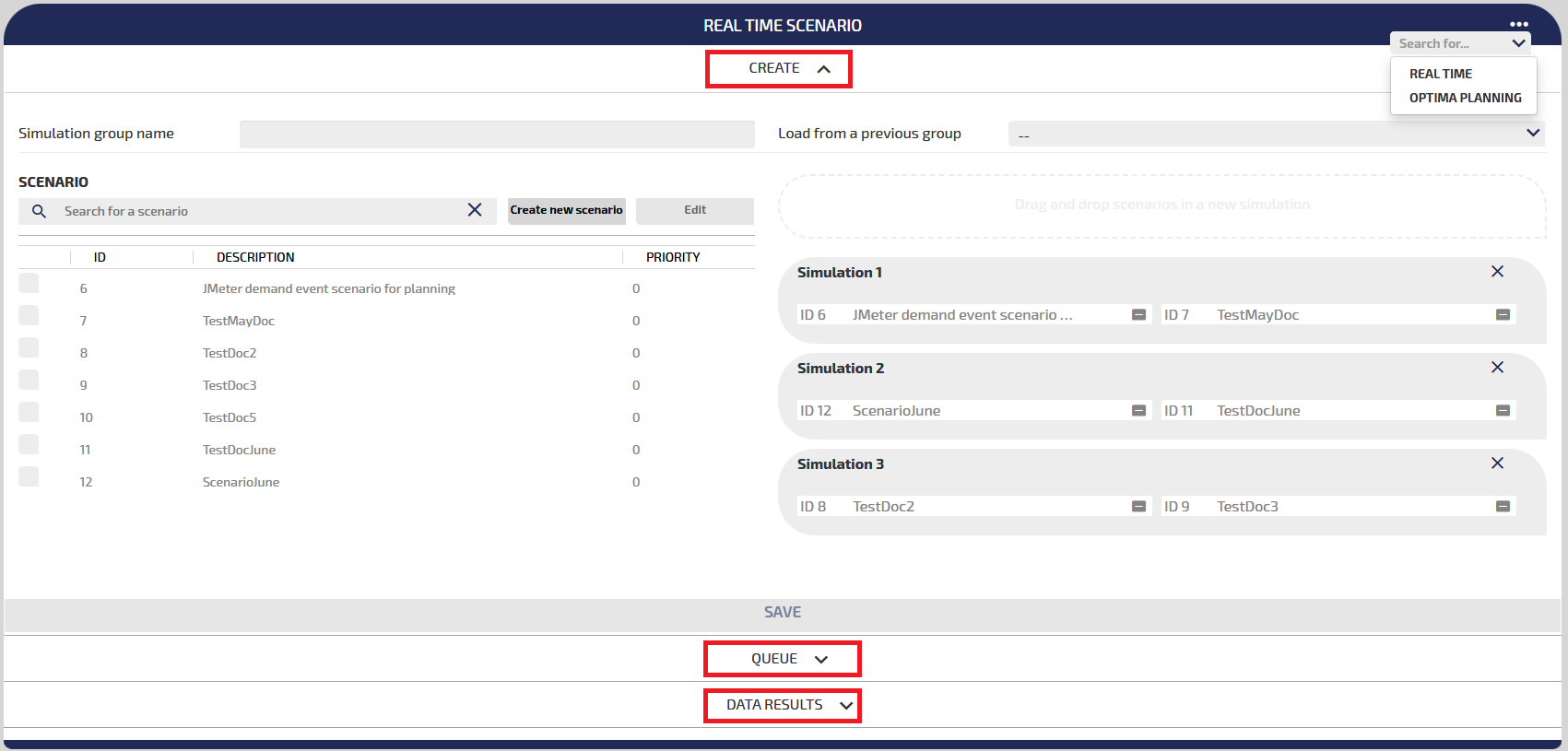Clear the scenario search with X icon

[x=475, y=210]
